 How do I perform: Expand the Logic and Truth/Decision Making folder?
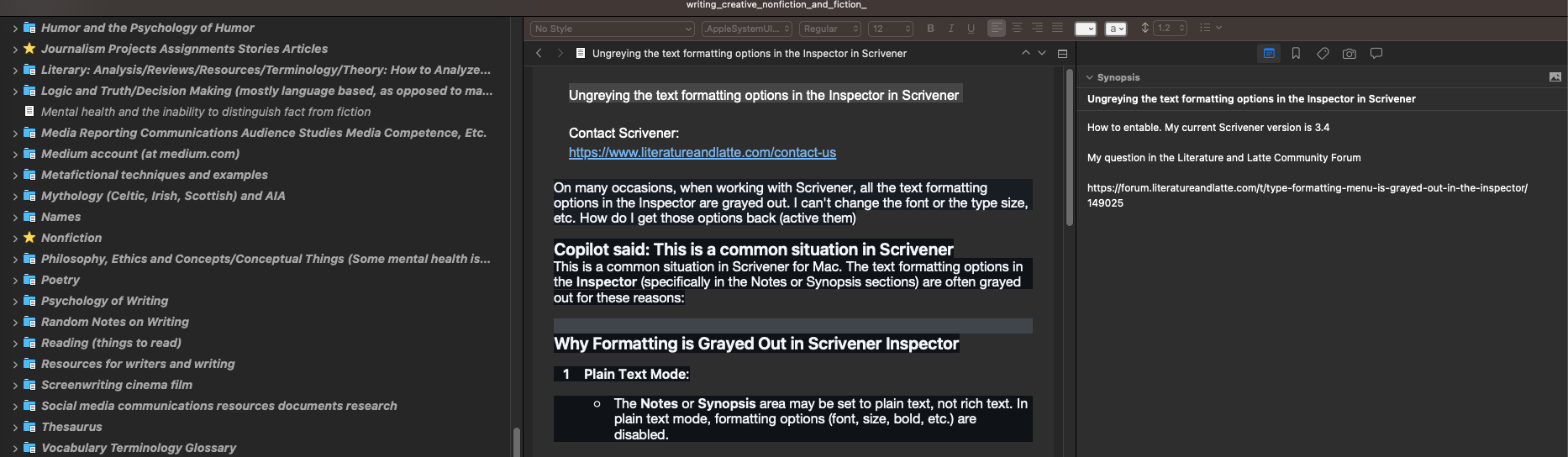tap(15, 91)
